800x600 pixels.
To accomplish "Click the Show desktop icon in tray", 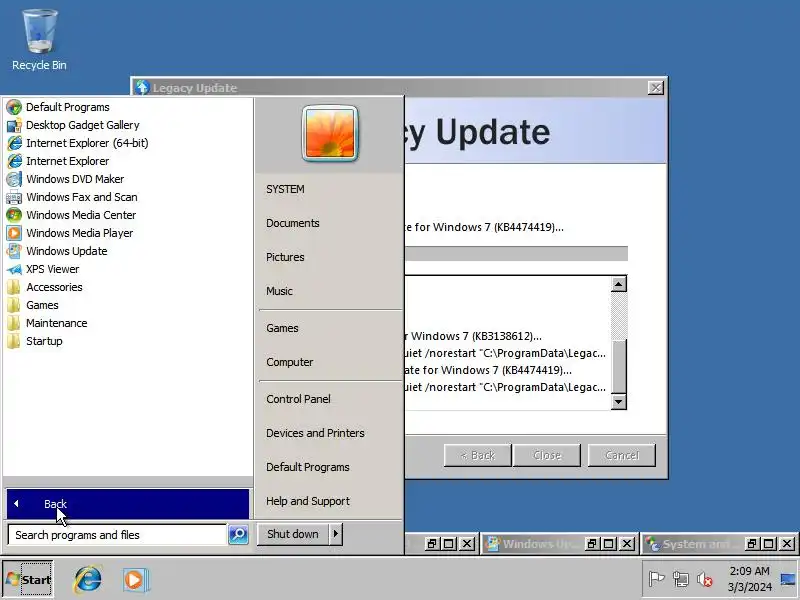I will tap(788, 579).
